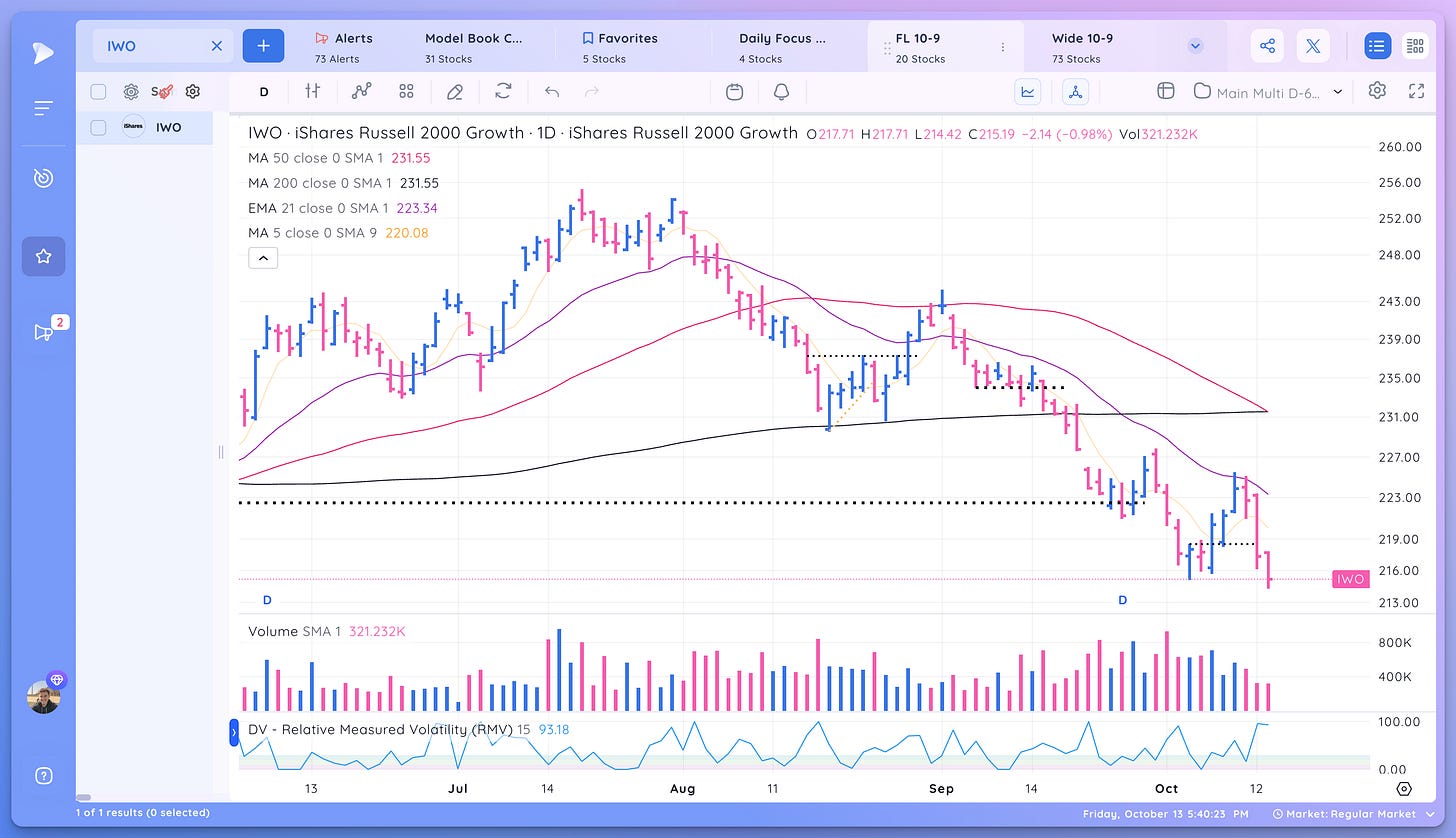1456x838 pixels.
Task: Open the hamburger menu in the left sidebar
Action: pos(43,108)
